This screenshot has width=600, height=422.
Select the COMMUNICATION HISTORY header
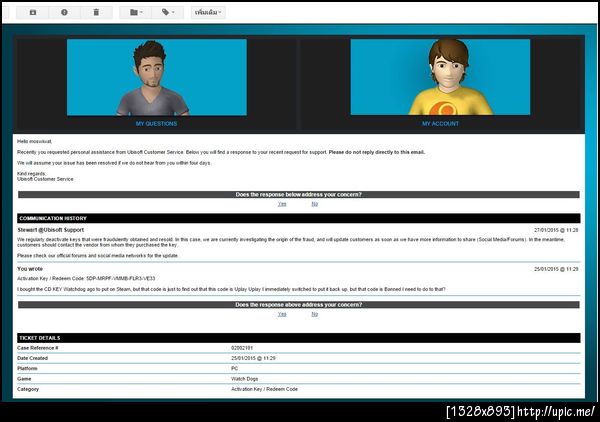[298, 218]
